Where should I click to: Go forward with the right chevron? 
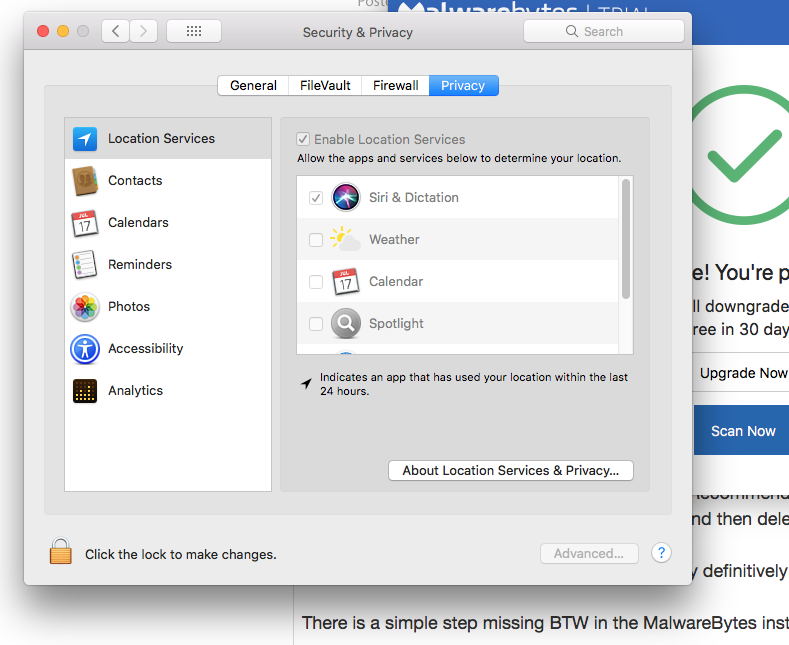(143, 31)
